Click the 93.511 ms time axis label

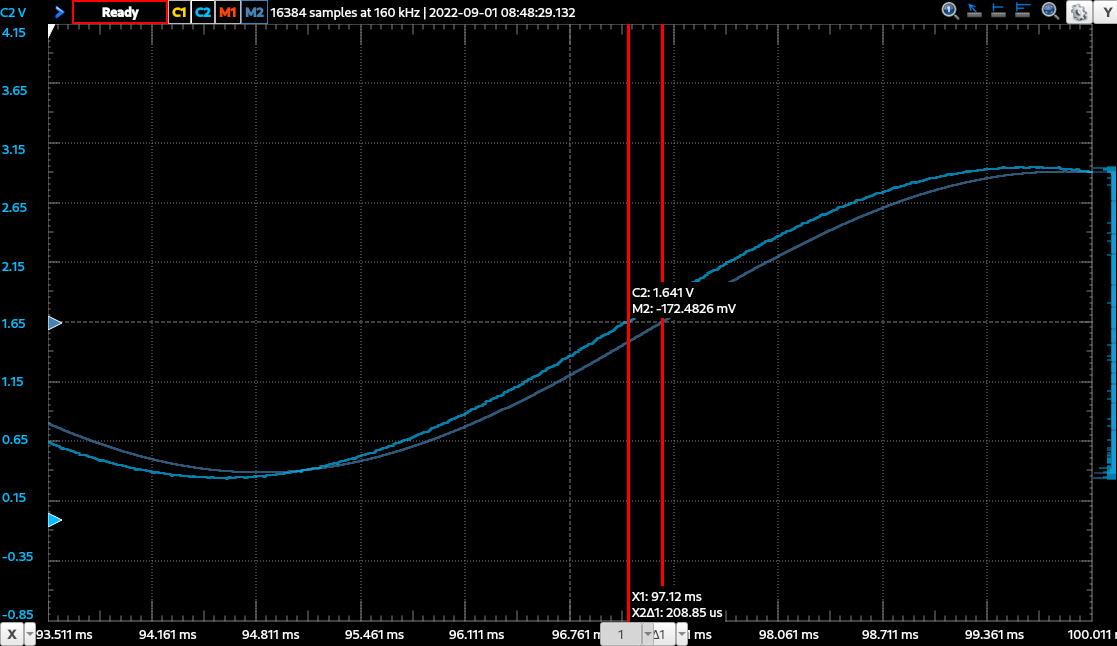tap(64, 635)
